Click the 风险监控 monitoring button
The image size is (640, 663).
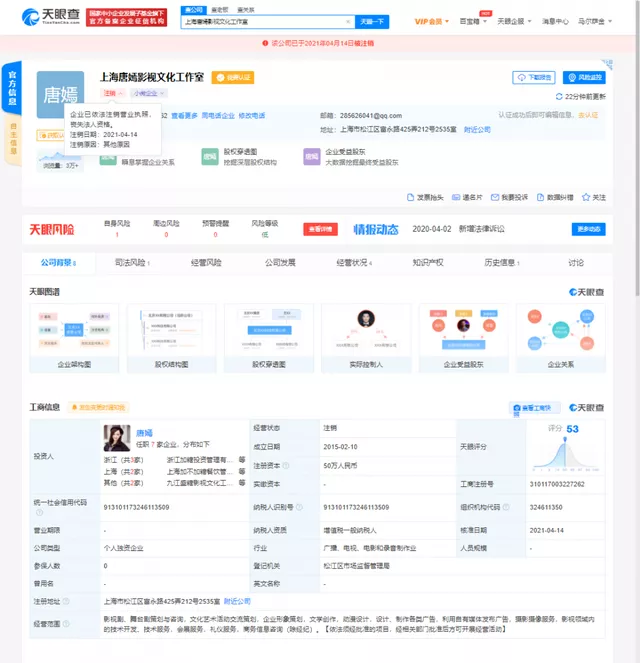point(585,77)
